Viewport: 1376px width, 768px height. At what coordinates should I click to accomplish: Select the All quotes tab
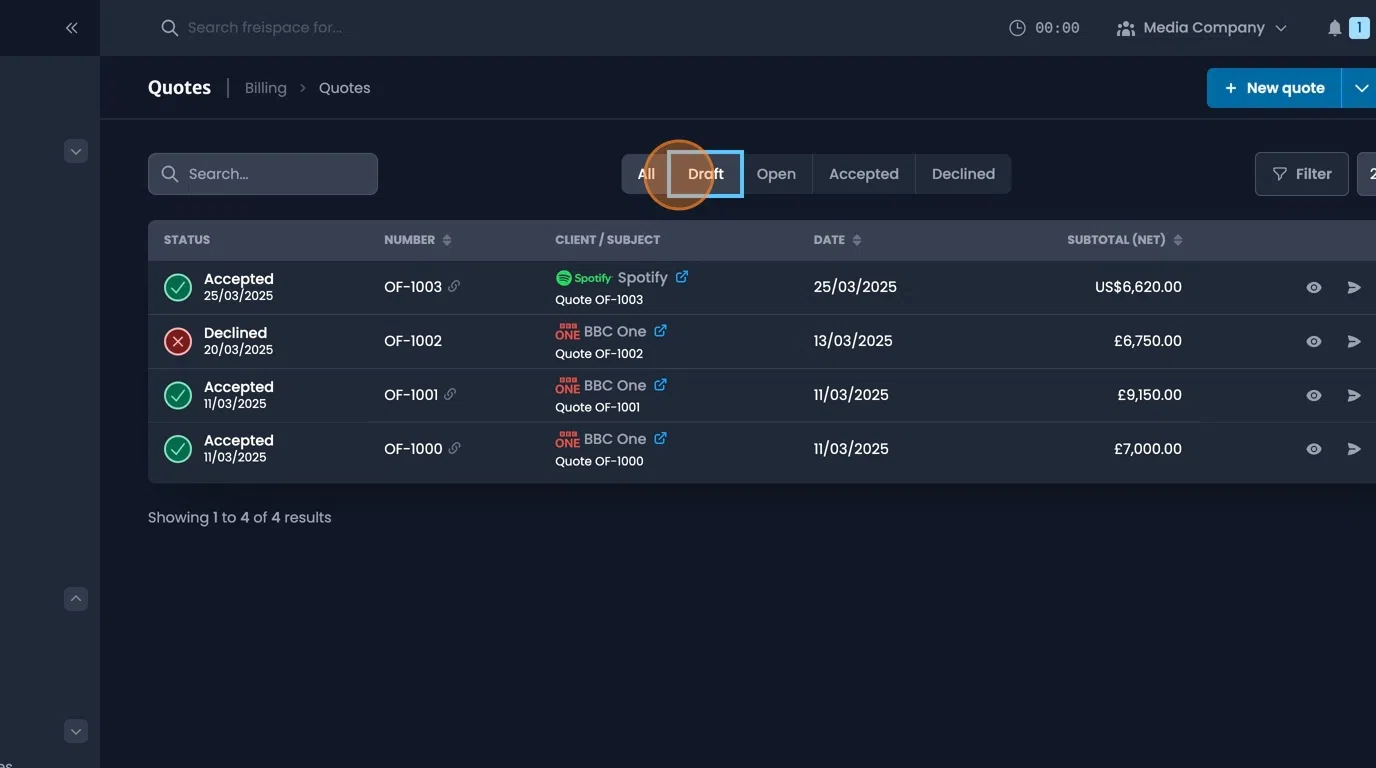(646, 173)
